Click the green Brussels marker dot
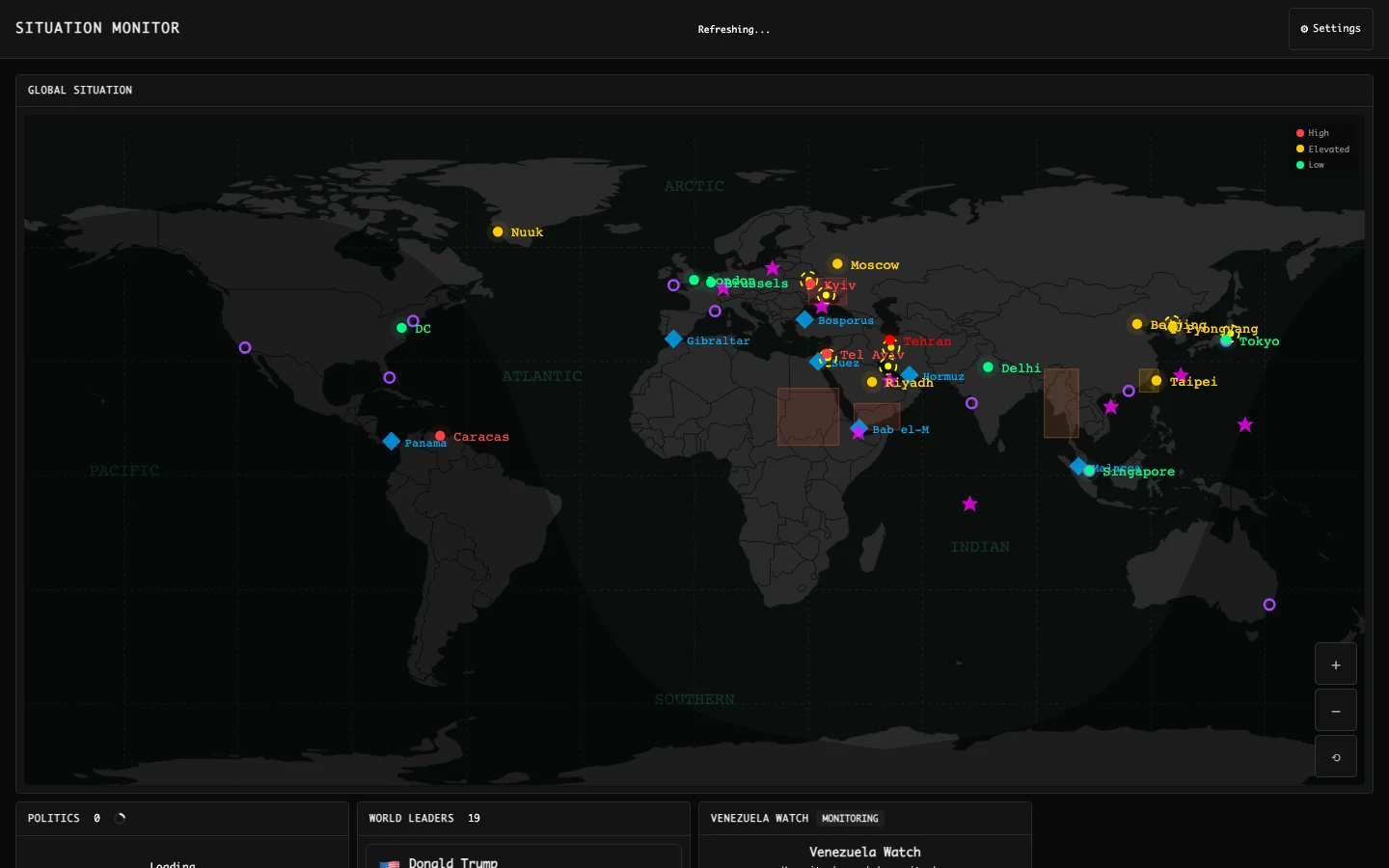Viewport: 1389px width, 868px height. (x=711, y=283)
